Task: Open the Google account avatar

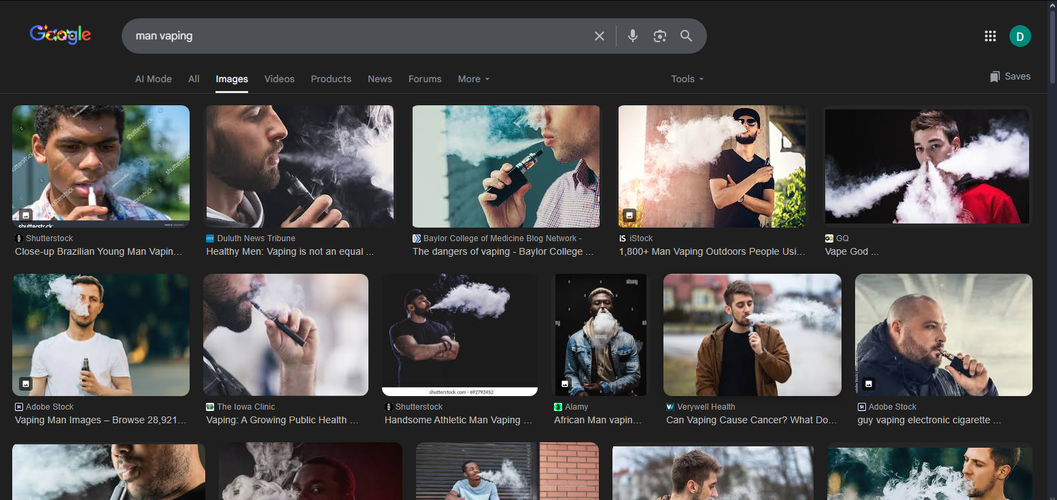Action: pos(1019,36)
